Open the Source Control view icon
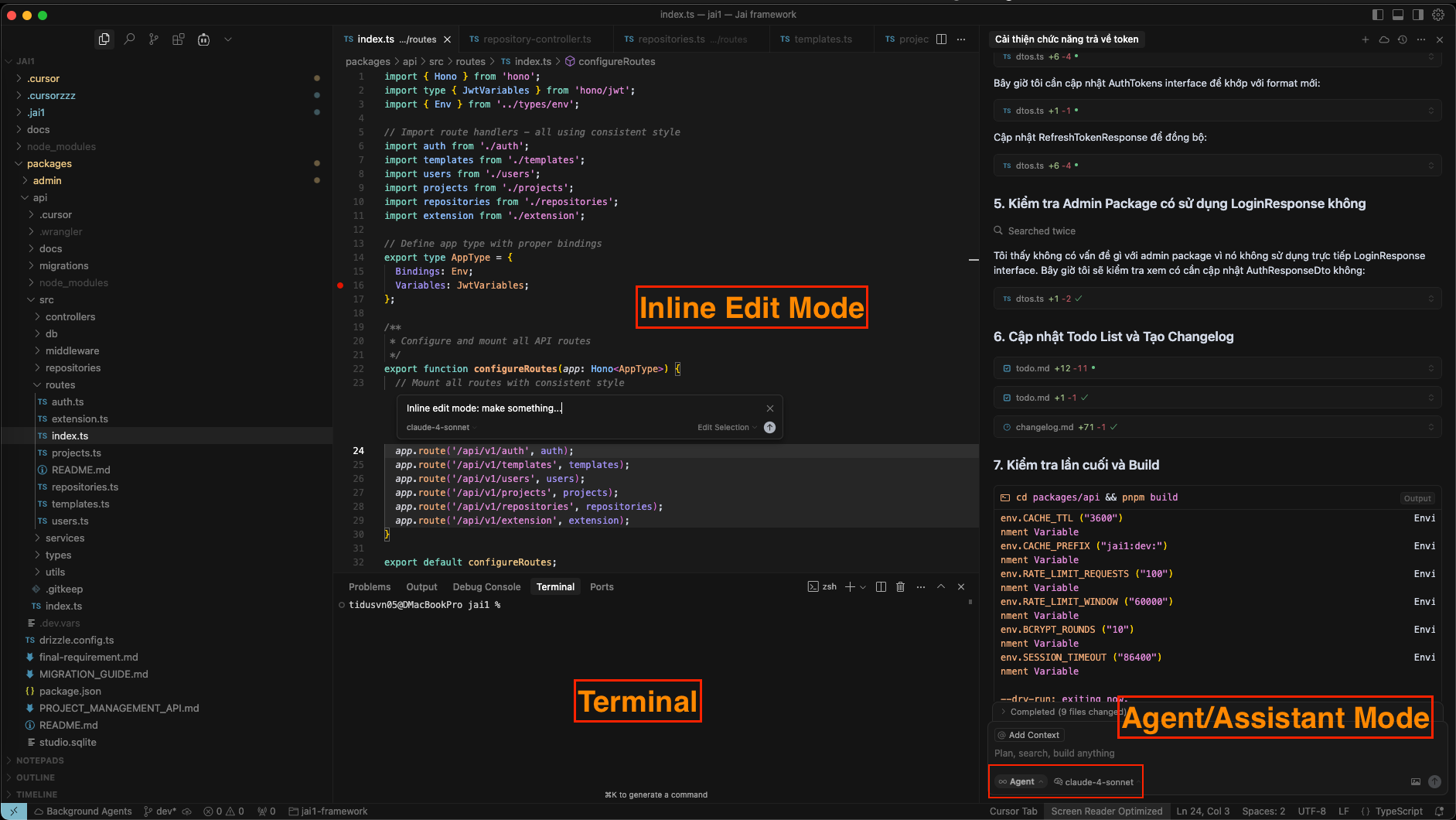1456x820 pixels. 154,39
